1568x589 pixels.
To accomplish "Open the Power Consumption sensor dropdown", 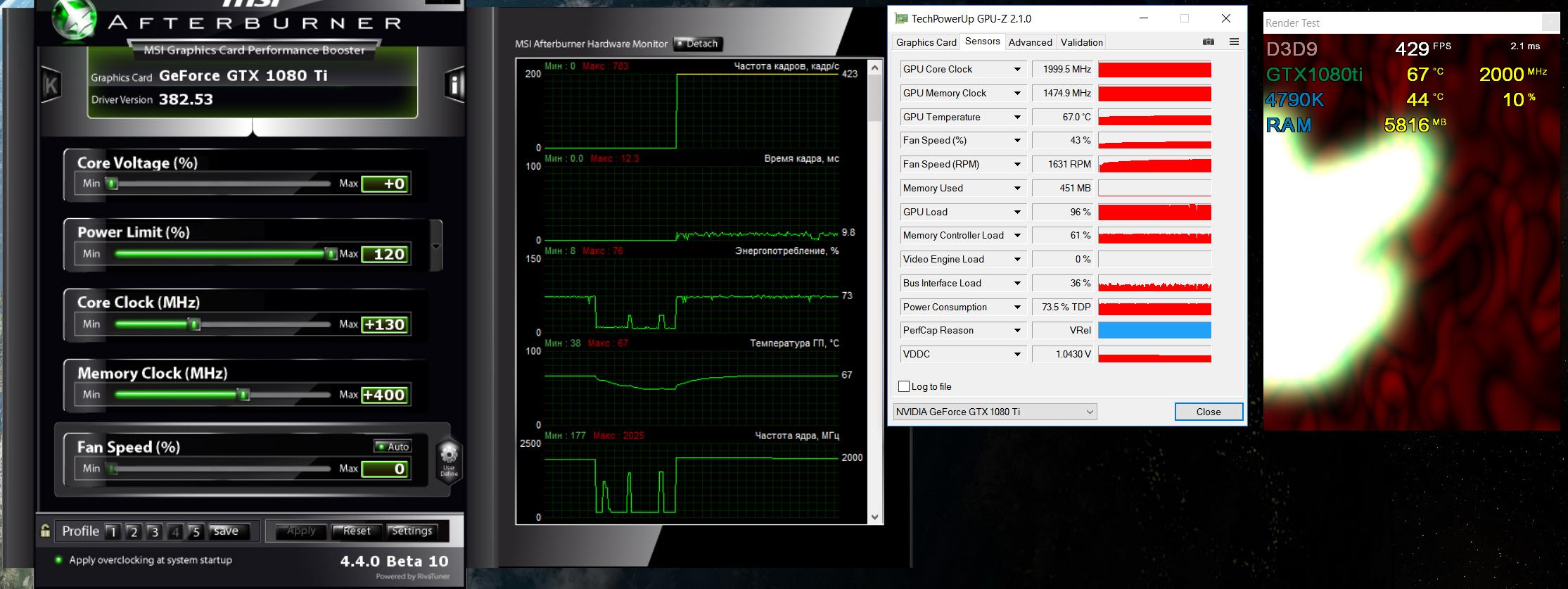I will 1017,308.
